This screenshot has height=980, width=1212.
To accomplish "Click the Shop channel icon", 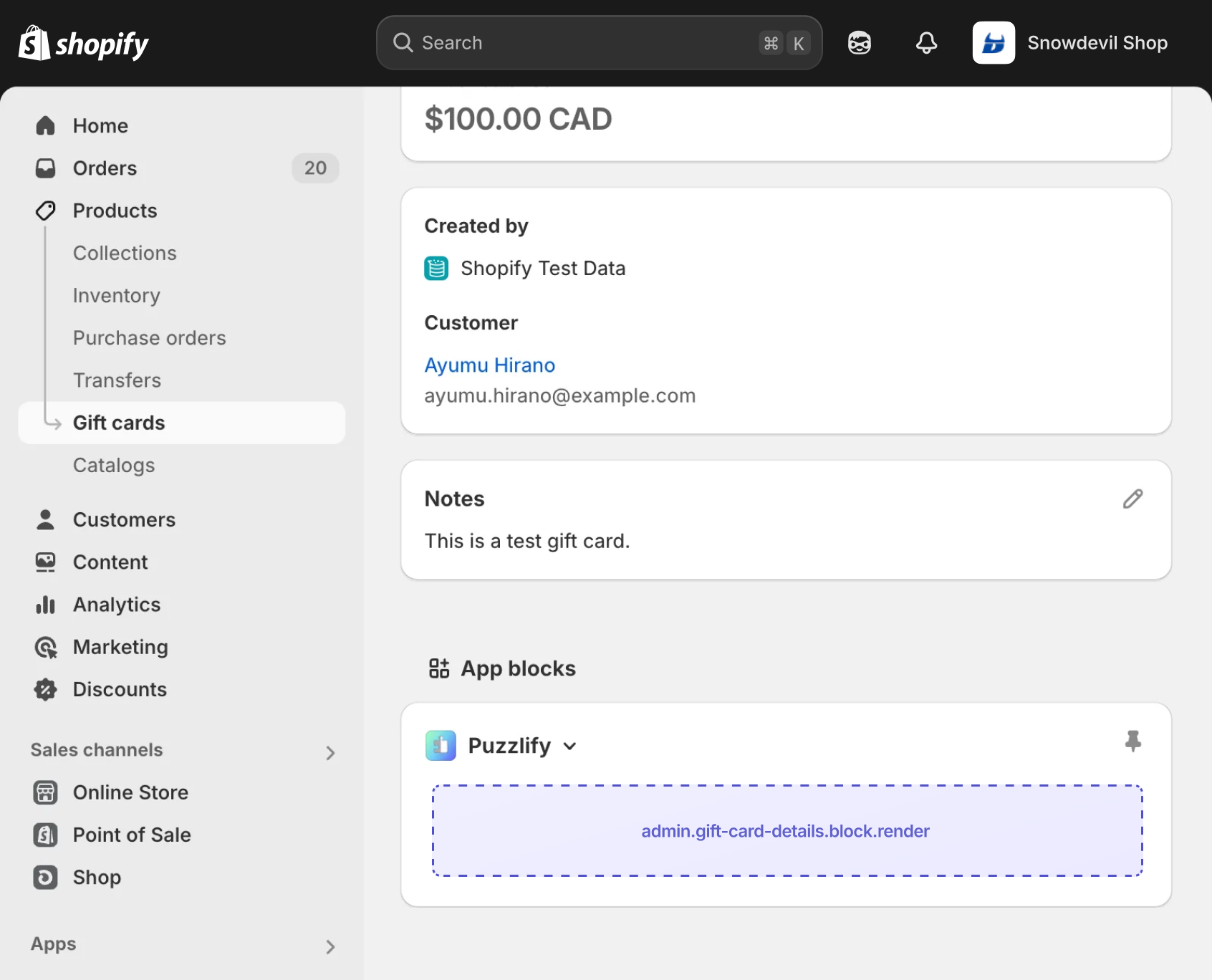I will click(45, 878).
